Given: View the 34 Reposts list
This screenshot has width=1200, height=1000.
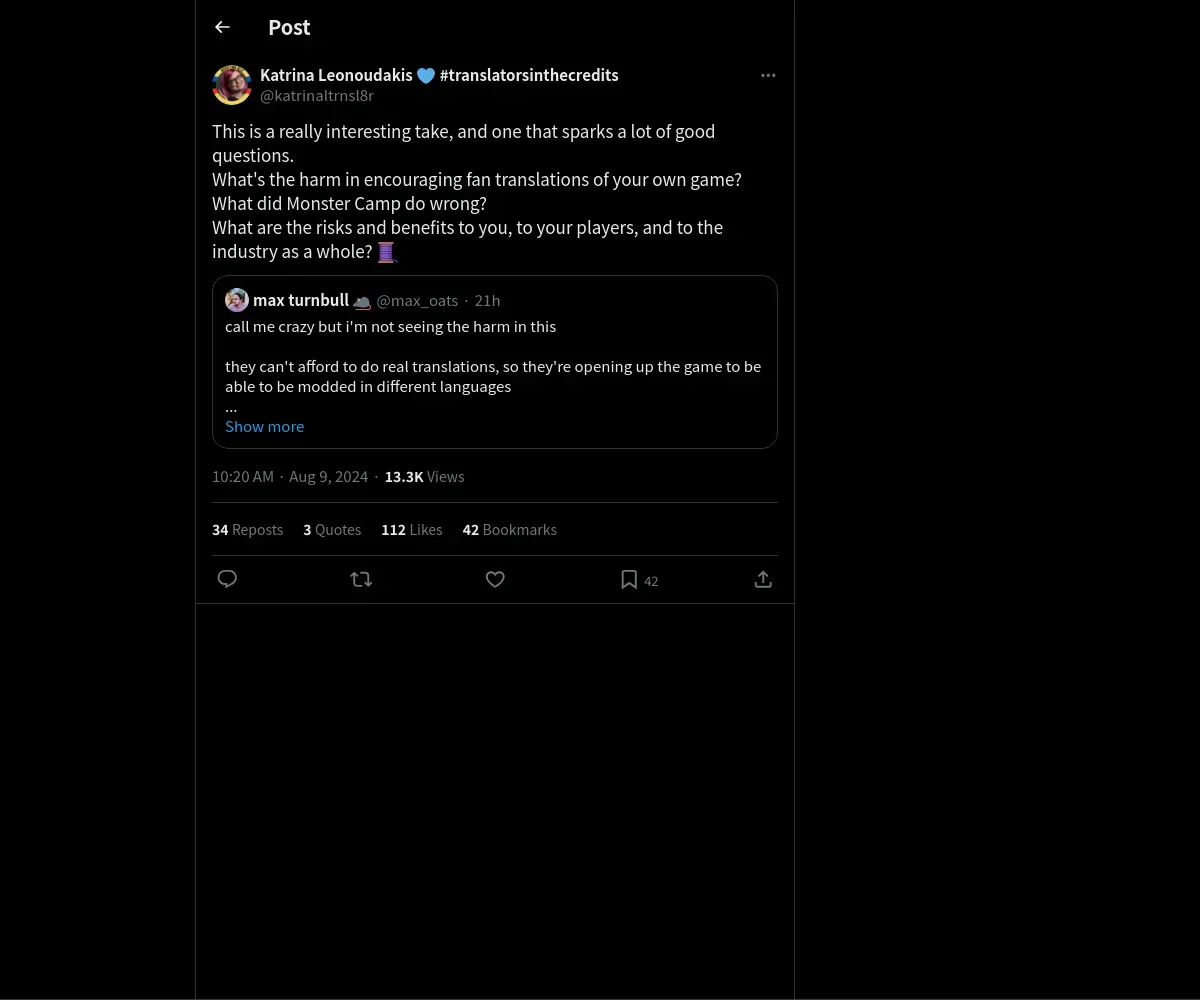Looking at the screenshot, I should [x=247, y=529].
